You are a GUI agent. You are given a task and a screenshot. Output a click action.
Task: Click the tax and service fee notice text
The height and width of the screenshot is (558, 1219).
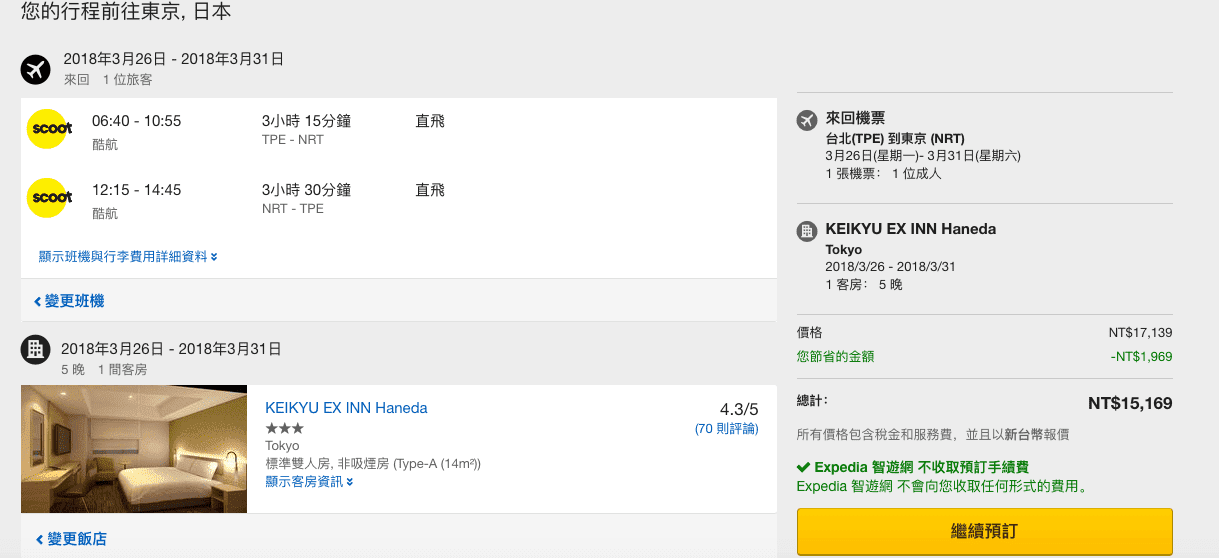pyautogui.click(x=934, y=435)
